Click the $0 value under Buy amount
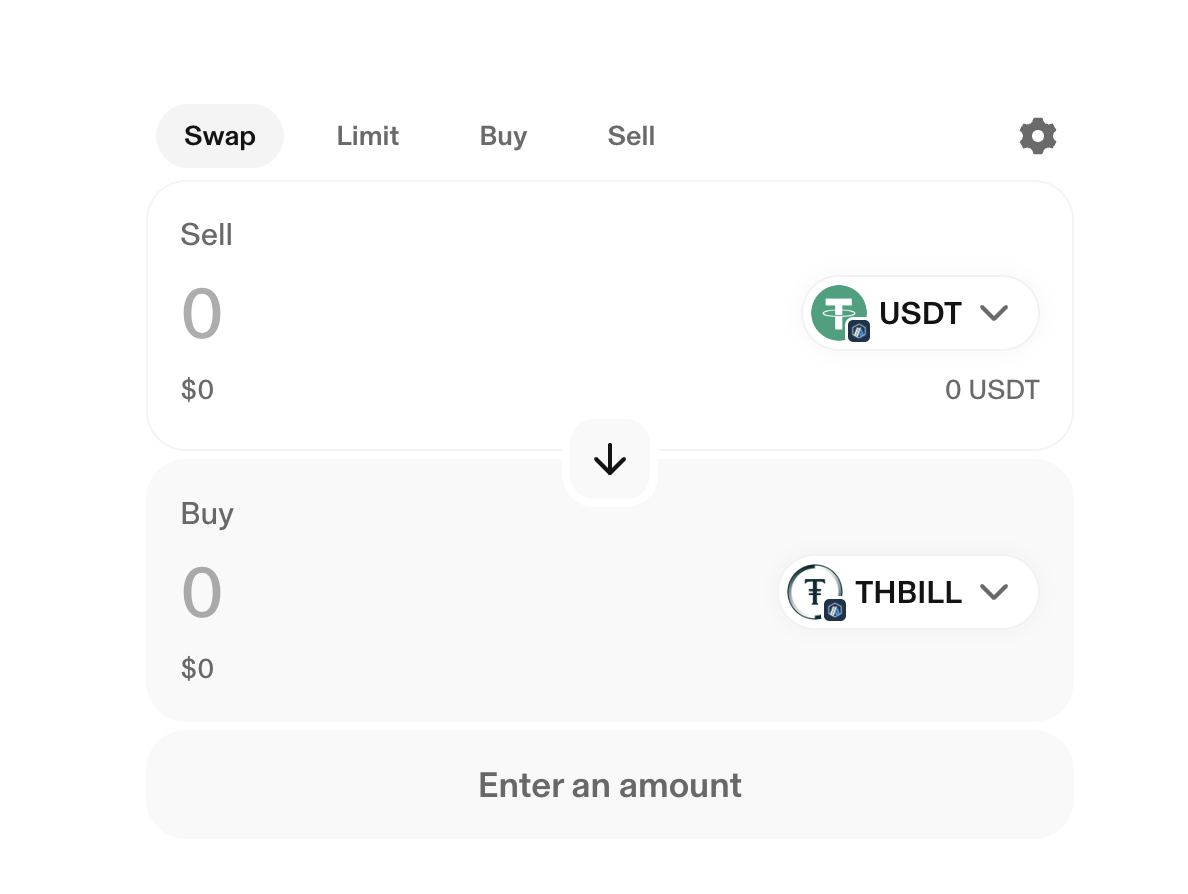Viewport: 1188px width, 894px height. click(197, 668)
